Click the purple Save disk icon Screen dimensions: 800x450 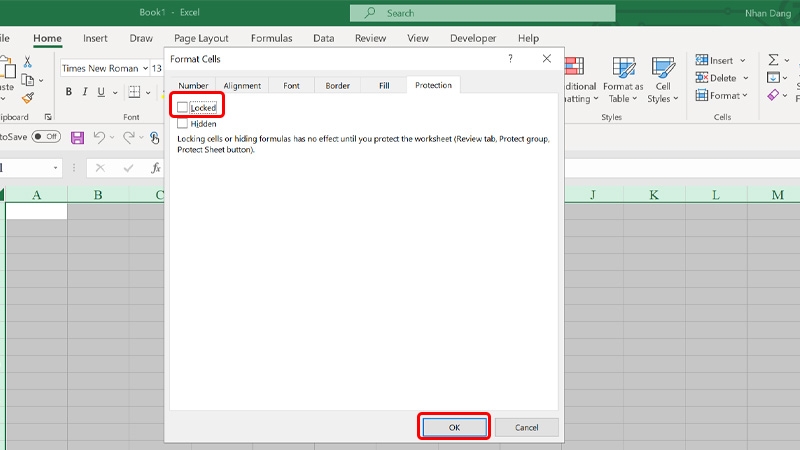[77, 137]
